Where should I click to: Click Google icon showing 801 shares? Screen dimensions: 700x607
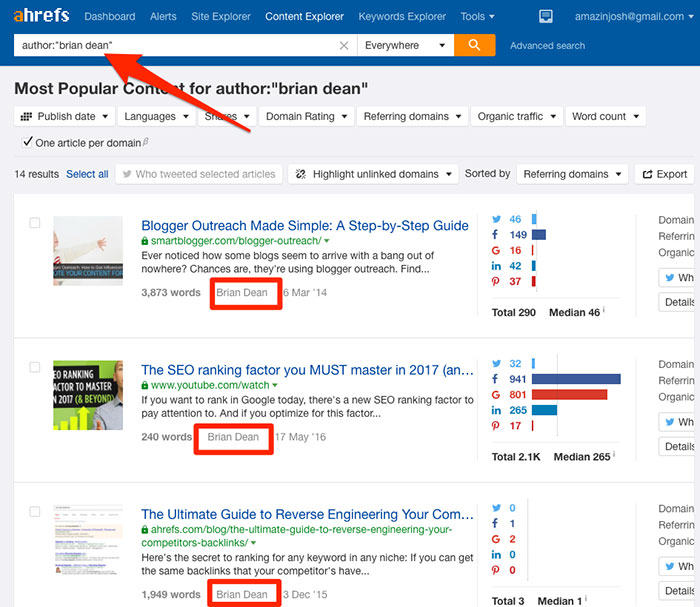[x=496, y=395]
